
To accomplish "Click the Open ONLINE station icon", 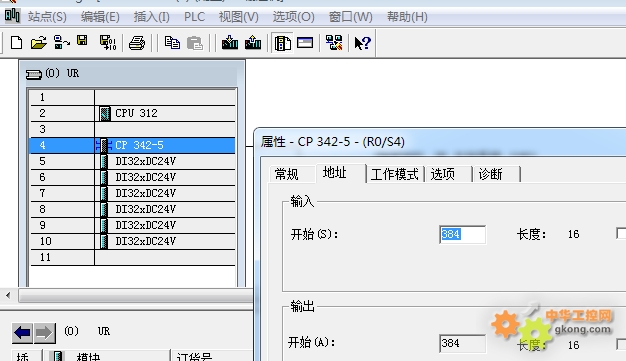I will pyautogui.click(x=61, y=42).
